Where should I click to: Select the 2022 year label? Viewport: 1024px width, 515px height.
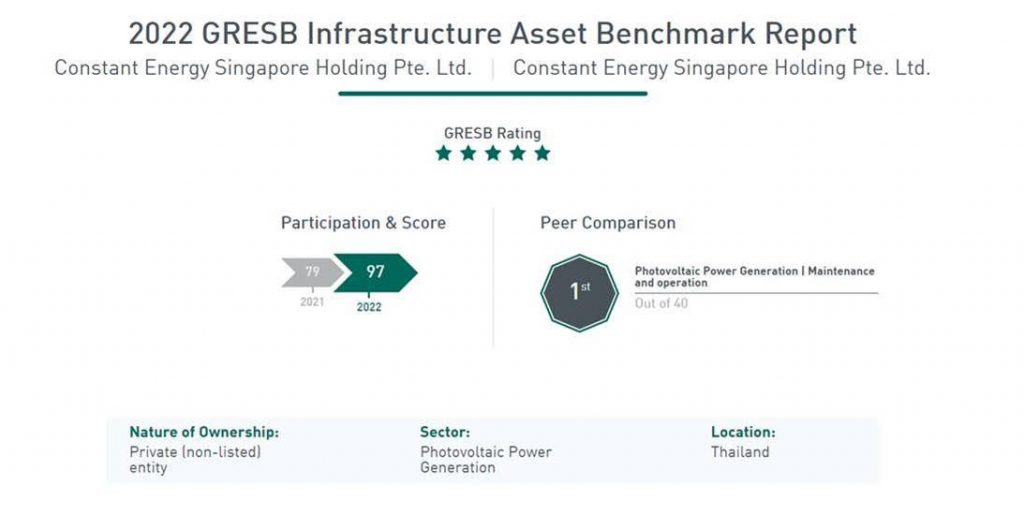pyautogui.click(x=369, y=307)
